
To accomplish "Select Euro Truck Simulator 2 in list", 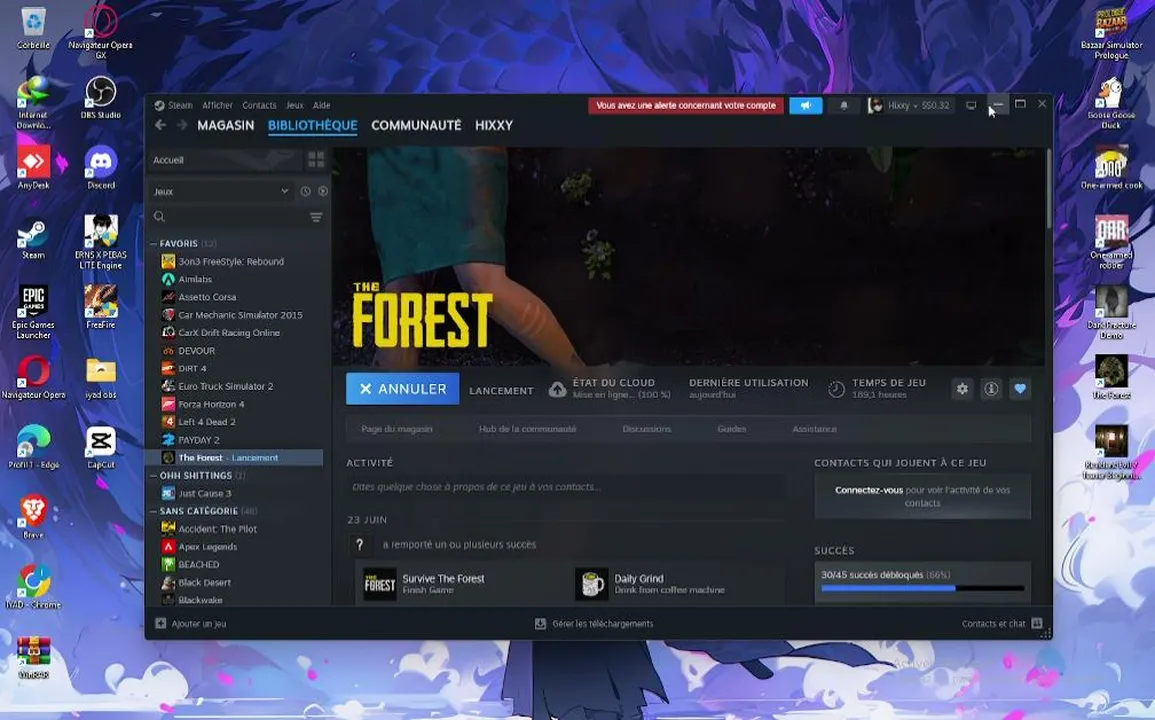I will [225, 386].
